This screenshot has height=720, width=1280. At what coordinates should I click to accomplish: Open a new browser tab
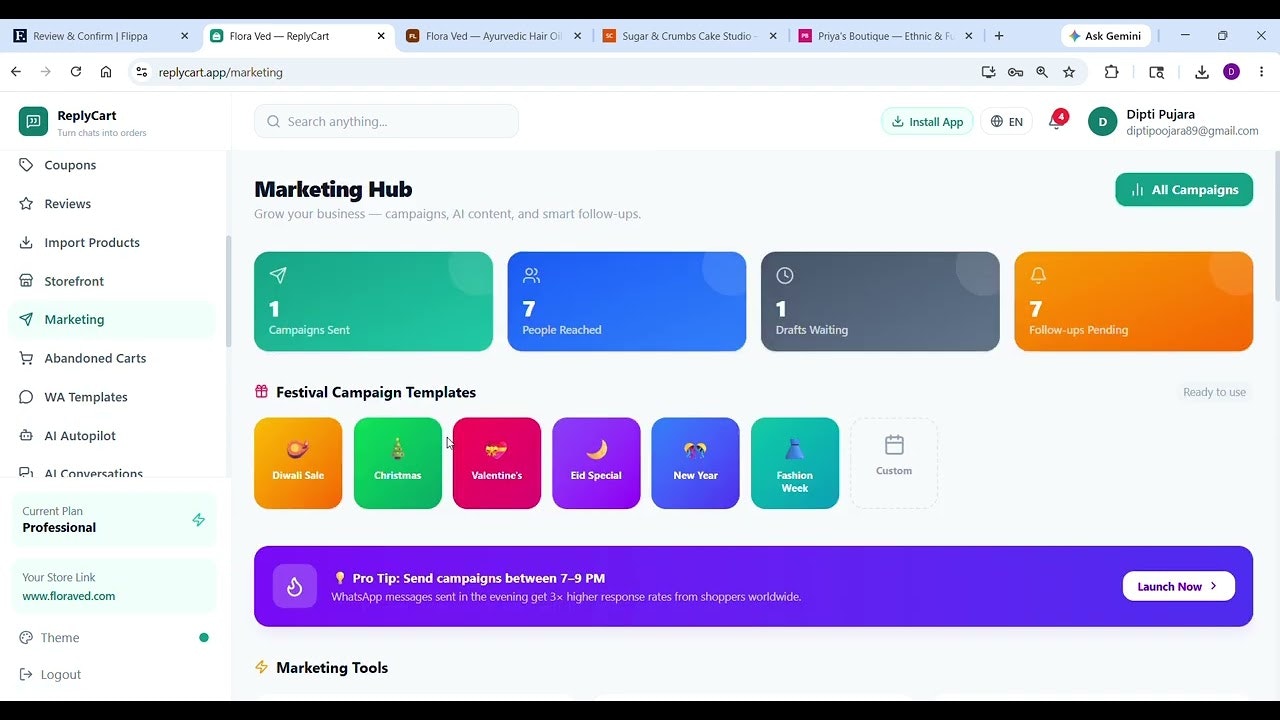[999, 36]
